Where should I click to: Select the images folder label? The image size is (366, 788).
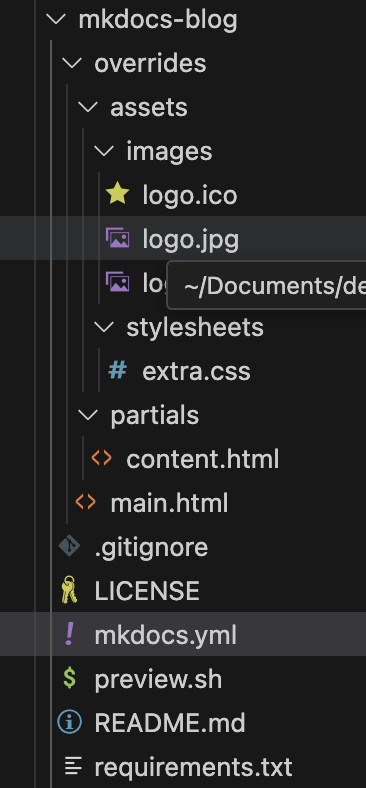169,152
